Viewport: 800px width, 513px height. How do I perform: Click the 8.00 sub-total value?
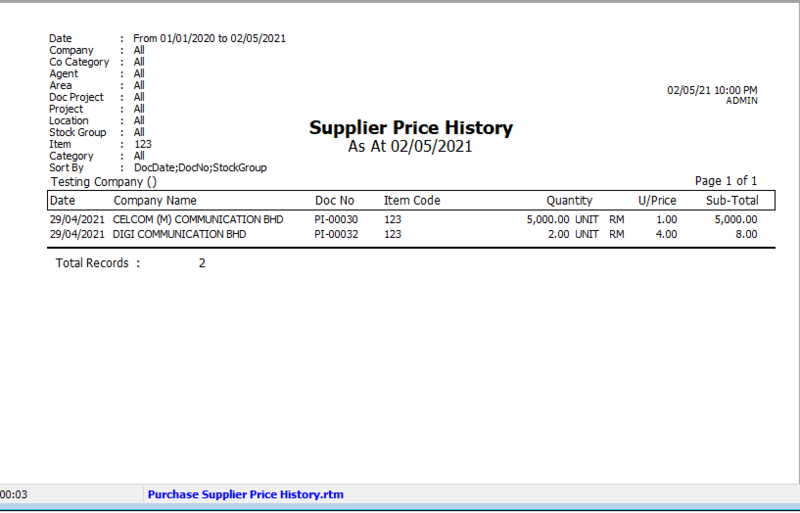745,234
